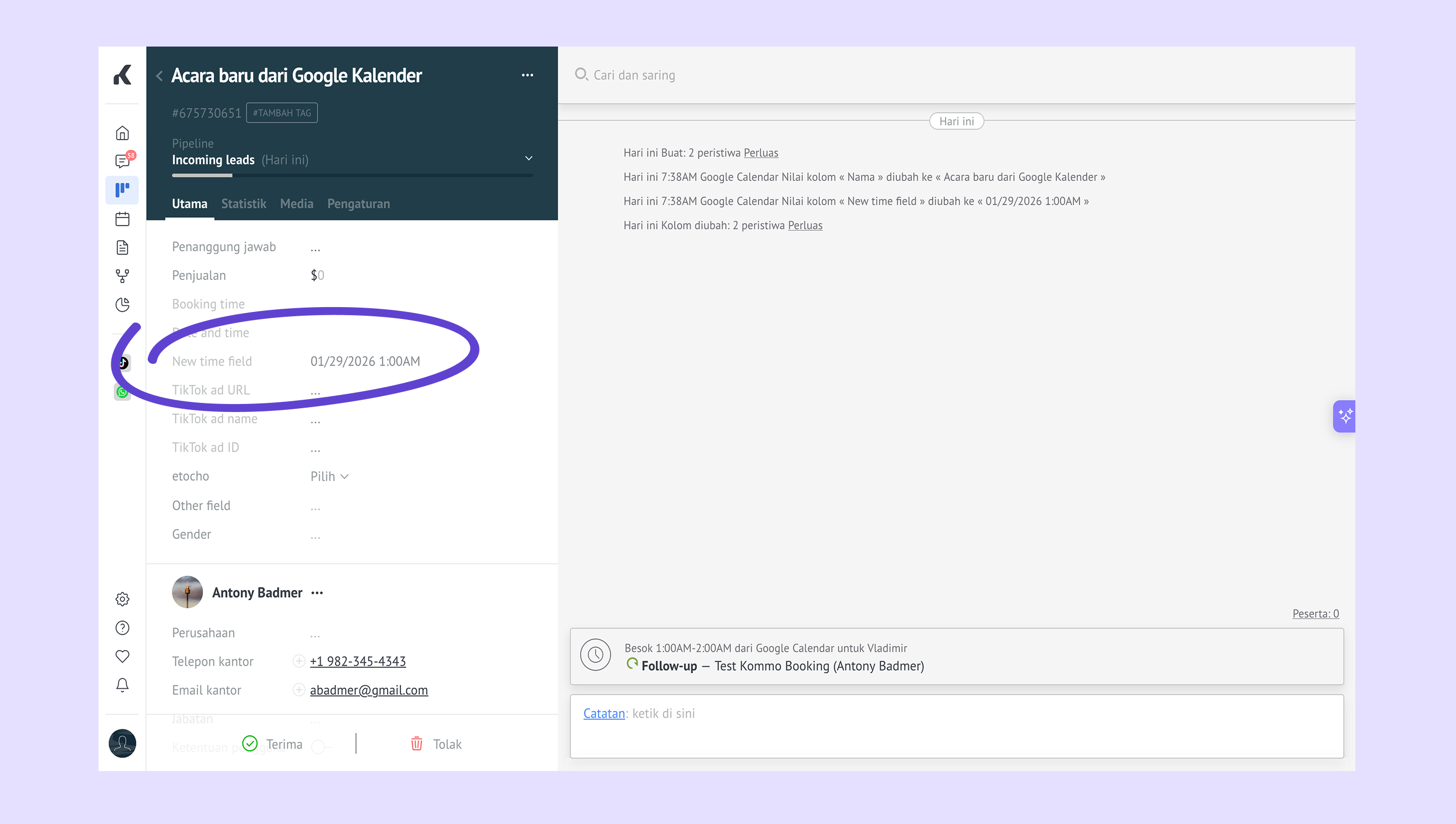
Task: Open the chats inbox with 58 badge
Action: click(122, 161)
